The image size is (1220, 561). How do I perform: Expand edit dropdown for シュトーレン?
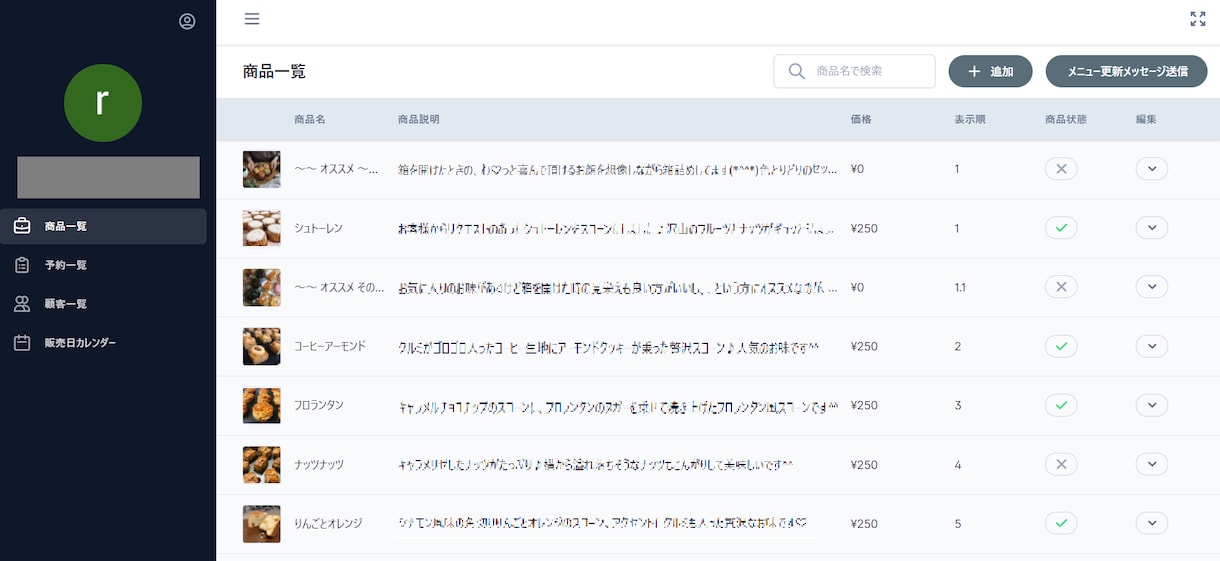[1152, 228]
